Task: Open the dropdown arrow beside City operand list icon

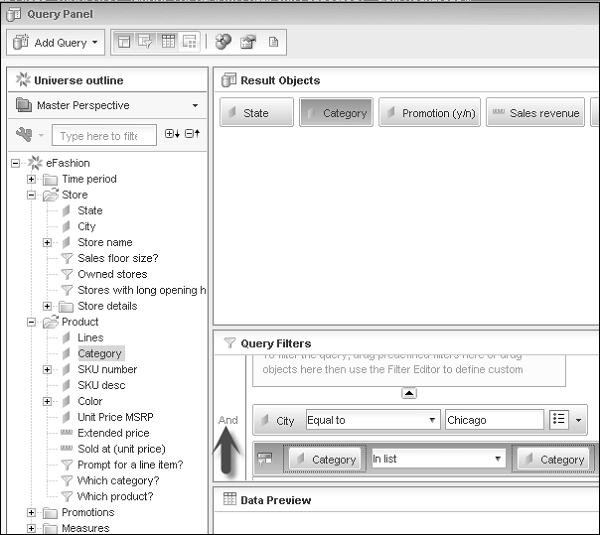Action: (x=579, y=420)
